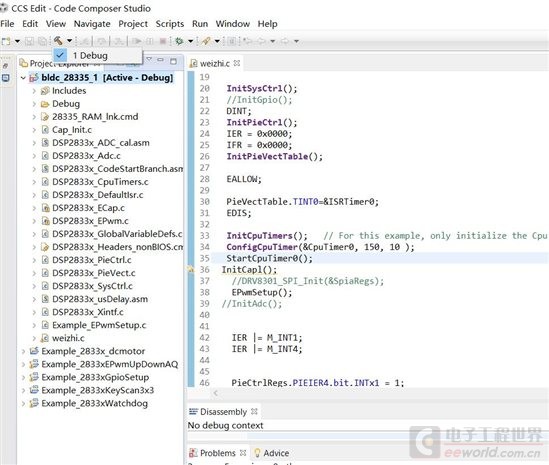Click the InitPieVectTable(); code line
Screen dimensions: 549x465
coord(274,157)
